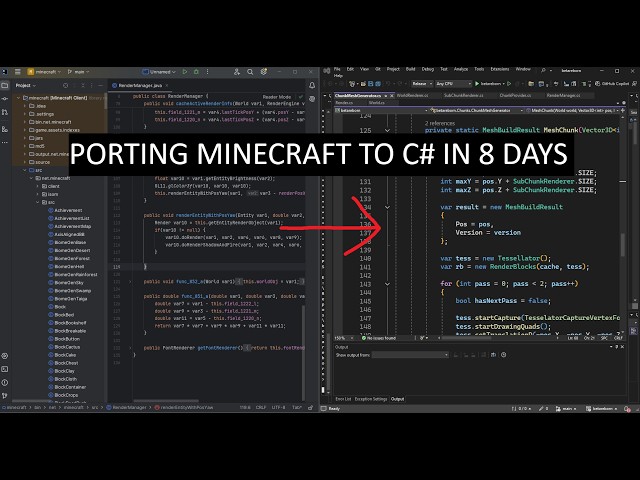Click IntelliJ more actions vertical dots

(x=207, y=72)
